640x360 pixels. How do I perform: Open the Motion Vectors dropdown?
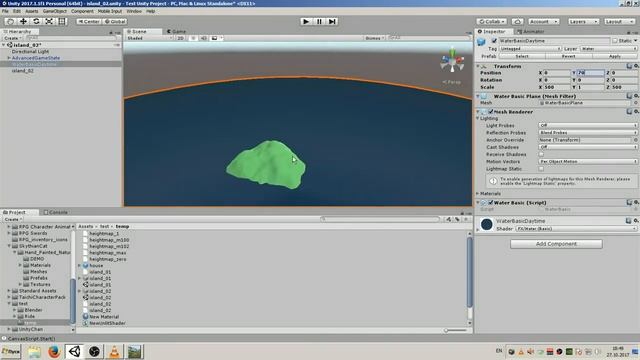[x=588, y=162]
